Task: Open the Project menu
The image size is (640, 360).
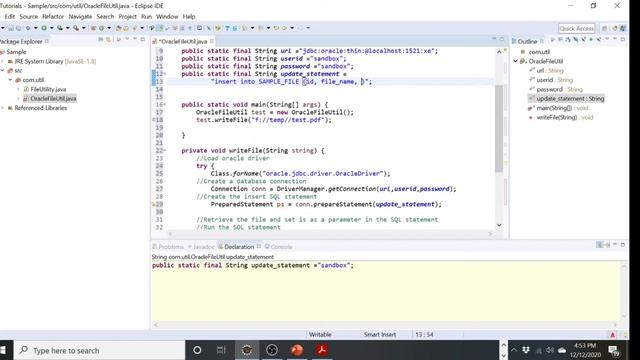Action: [x=127, y=17]
